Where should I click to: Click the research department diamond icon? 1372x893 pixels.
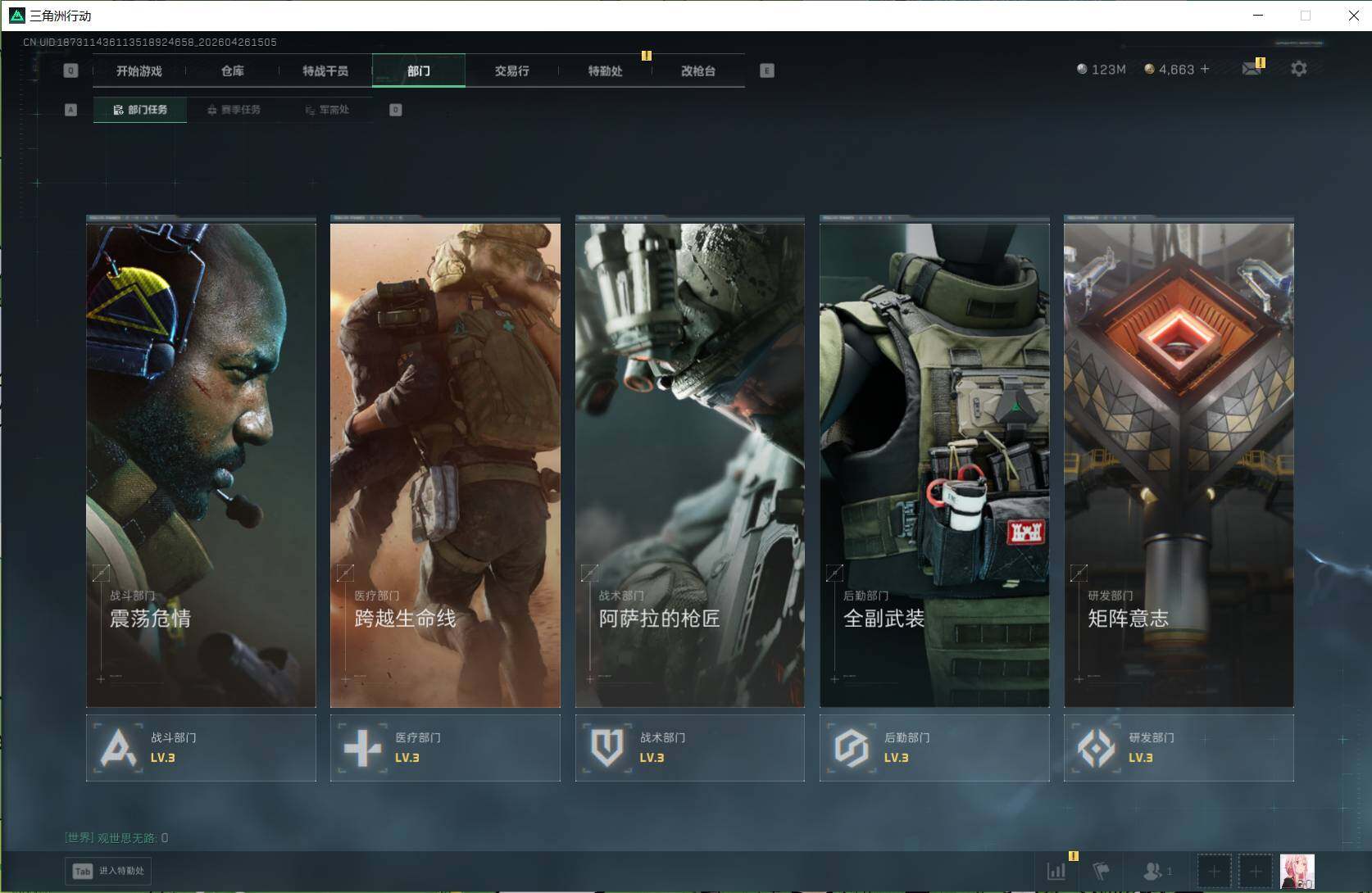coord(1096,748)
